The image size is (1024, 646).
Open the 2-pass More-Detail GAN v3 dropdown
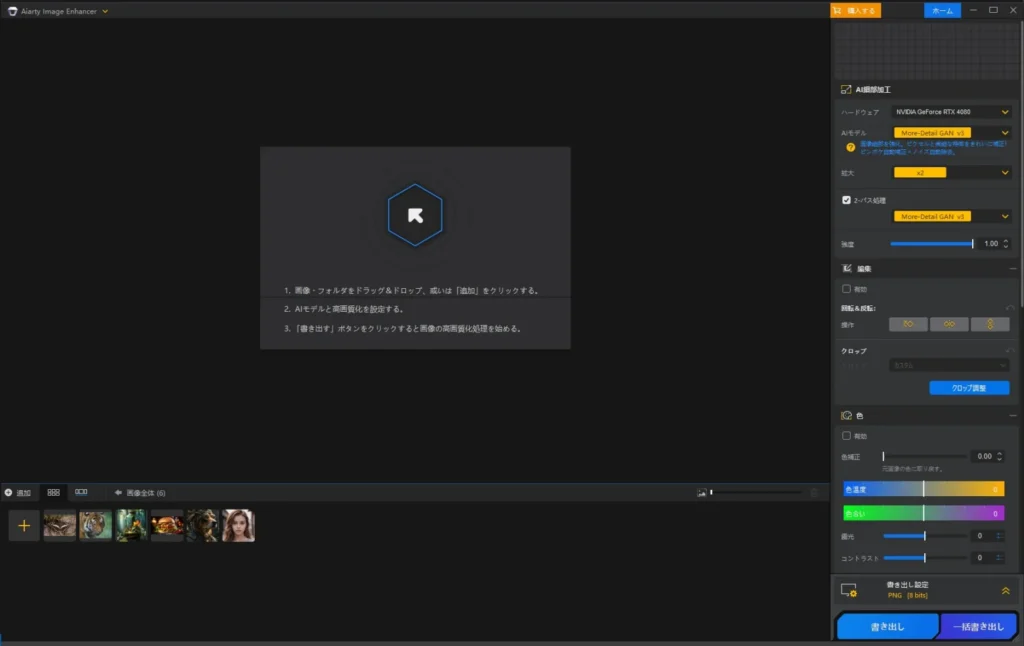tap(952, 216)
